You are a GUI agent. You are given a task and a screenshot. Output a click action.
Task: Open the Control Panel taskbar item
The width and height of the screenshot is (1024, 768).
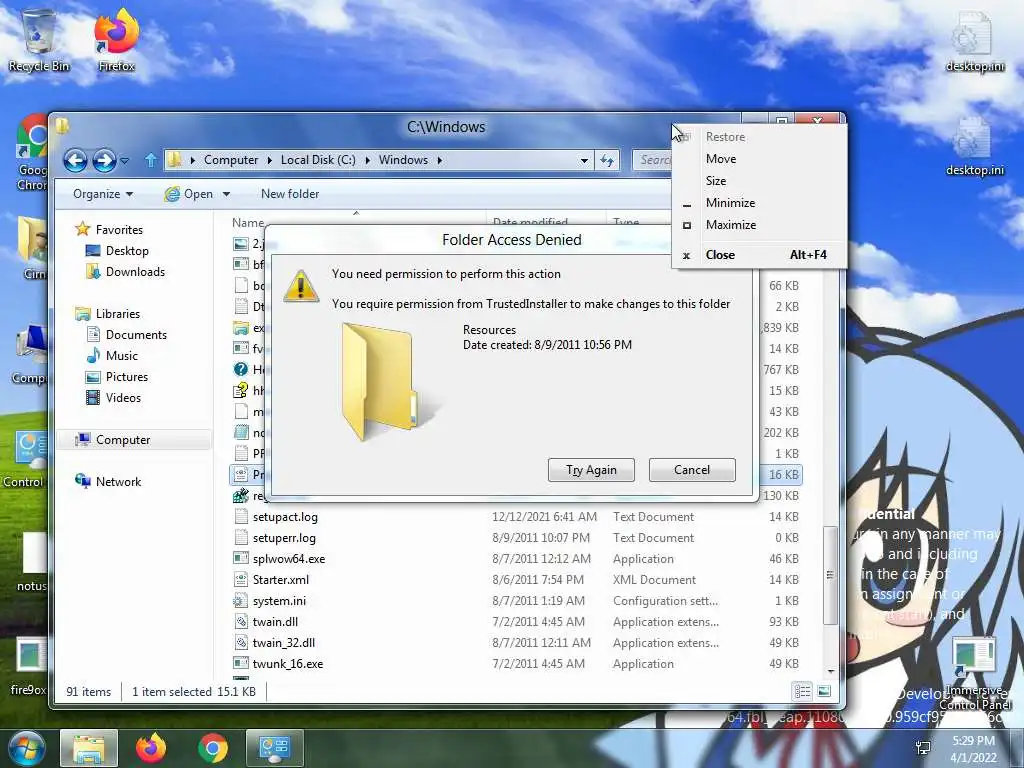275,748
